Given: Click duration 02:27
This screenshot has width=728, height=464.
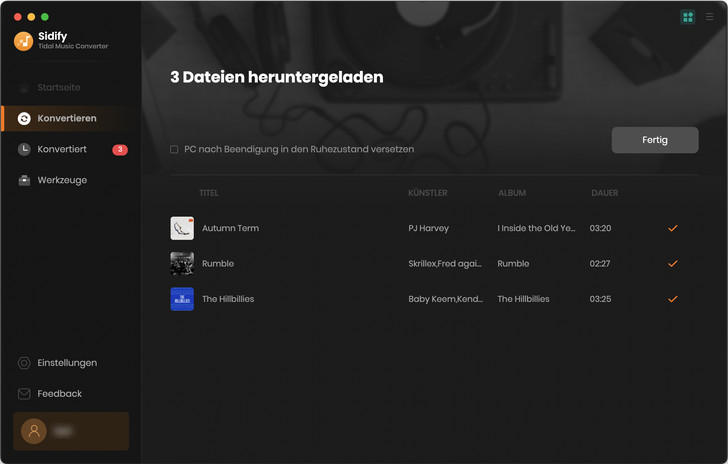Looking at the screenshot, I should pyautogui.click(x=600, y=263).
